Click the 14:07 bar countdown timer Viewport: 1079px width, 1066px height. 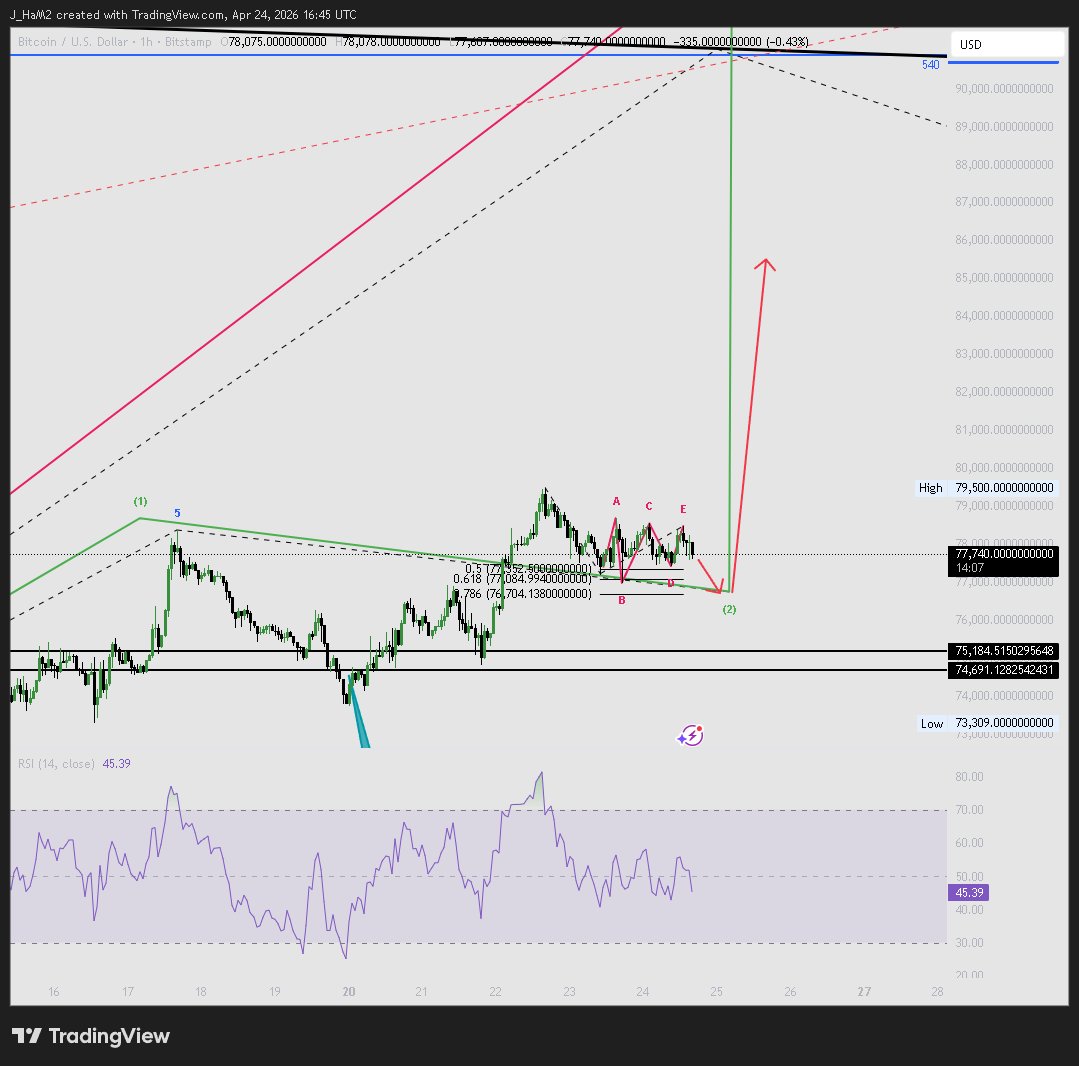coord(970,568)
